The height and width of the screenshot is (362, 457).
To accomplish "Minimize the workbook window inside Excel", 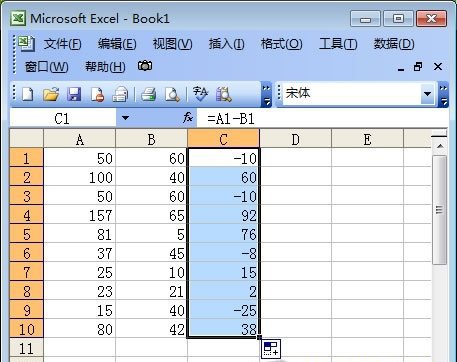I will [401, 69].
